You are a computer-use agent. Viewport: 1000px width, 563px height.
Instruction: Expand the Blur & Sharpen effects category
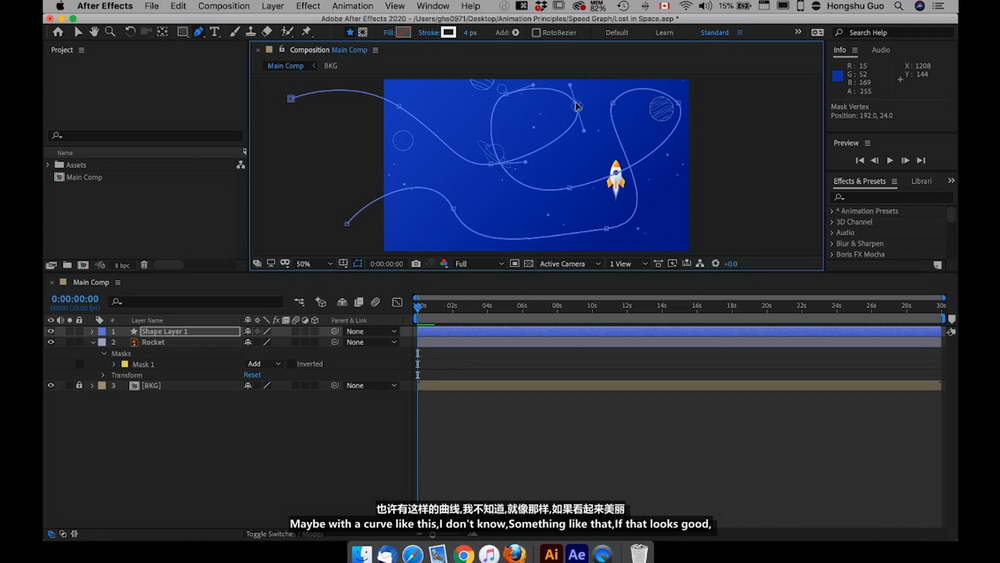pyautogui.click(x=832, y=244)
